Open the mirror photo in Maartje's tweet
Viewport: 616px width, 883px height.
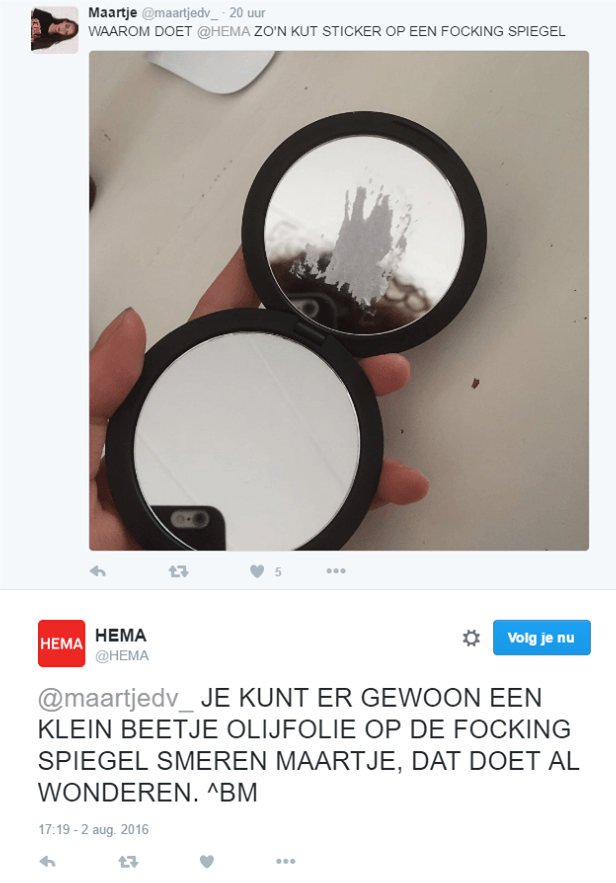click(x=339, y=301)
